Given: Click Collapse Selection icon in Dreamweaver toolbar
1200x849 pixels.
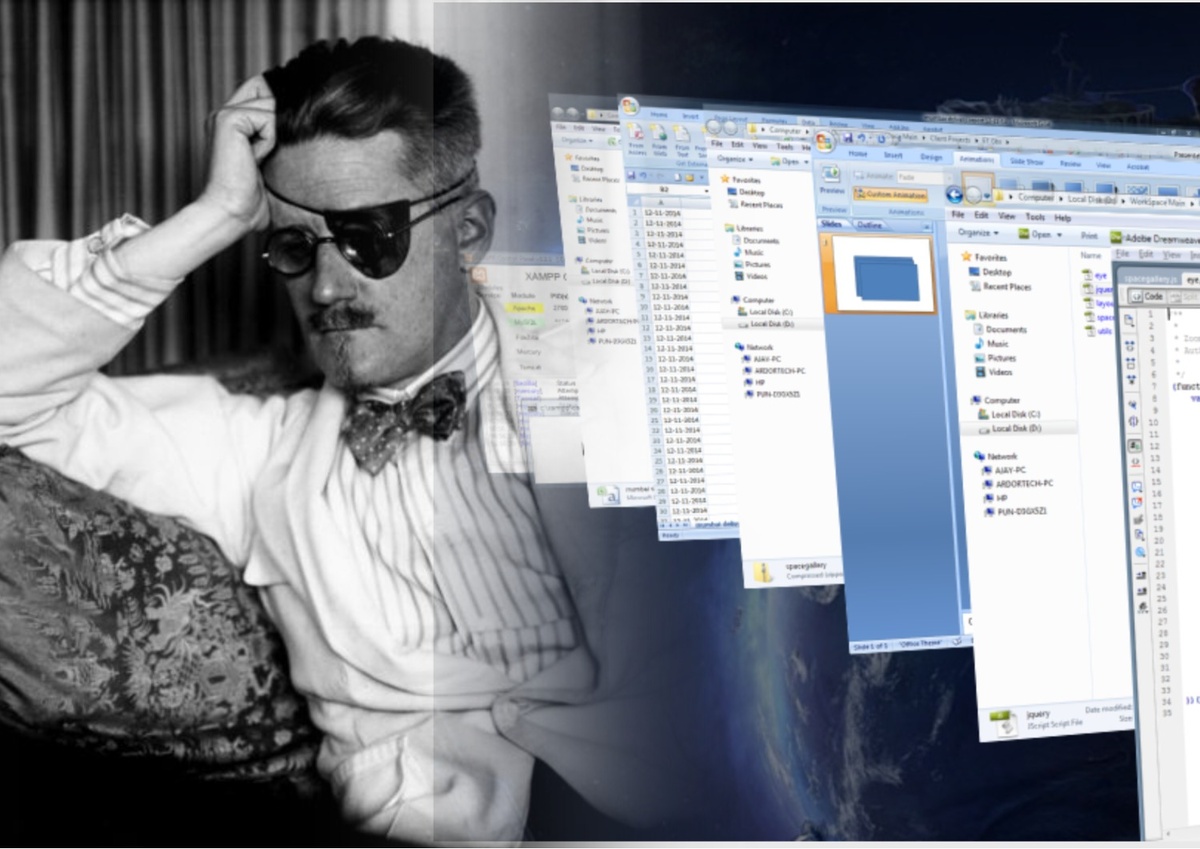Looking at the screenshot, I should click(1132, 362).
